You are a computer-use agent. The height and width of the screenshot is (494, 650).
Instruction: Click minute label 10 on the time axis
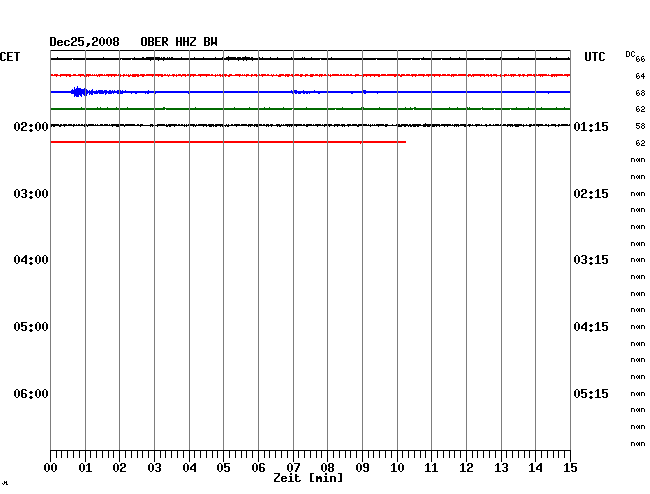tap(397, 468)
